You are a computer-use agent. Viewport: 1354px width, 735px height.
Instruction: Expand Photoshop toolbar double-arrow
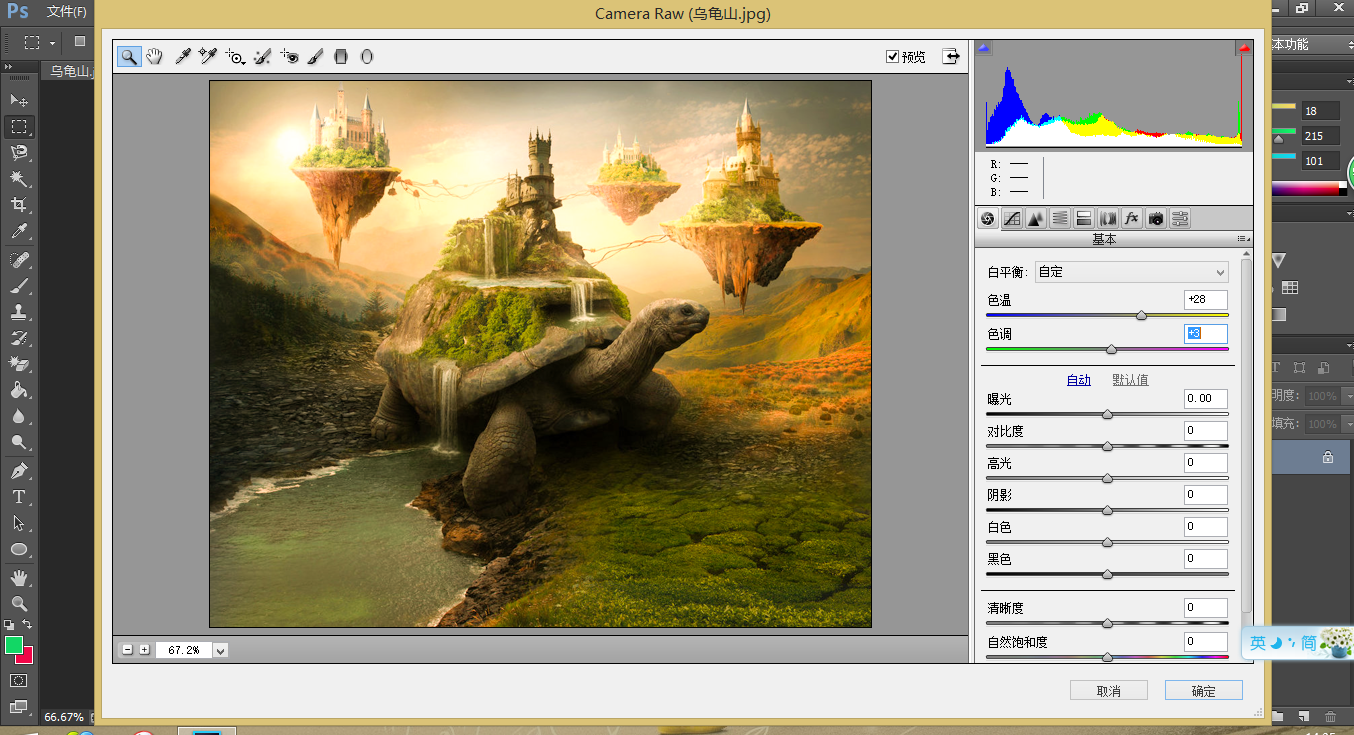click(x=9, y=67)
